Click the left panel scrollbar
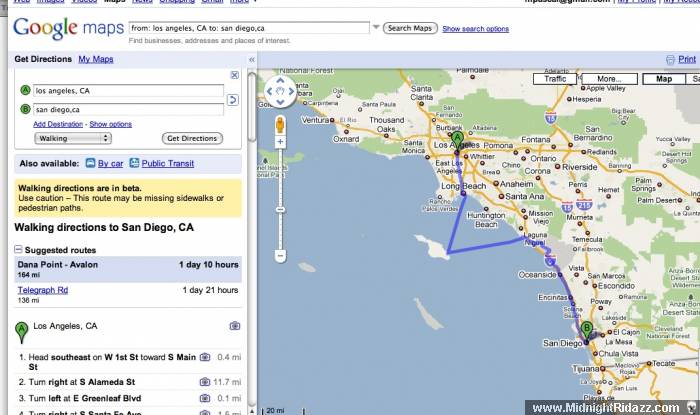This screenshot has width=700, height=415. 252,107
